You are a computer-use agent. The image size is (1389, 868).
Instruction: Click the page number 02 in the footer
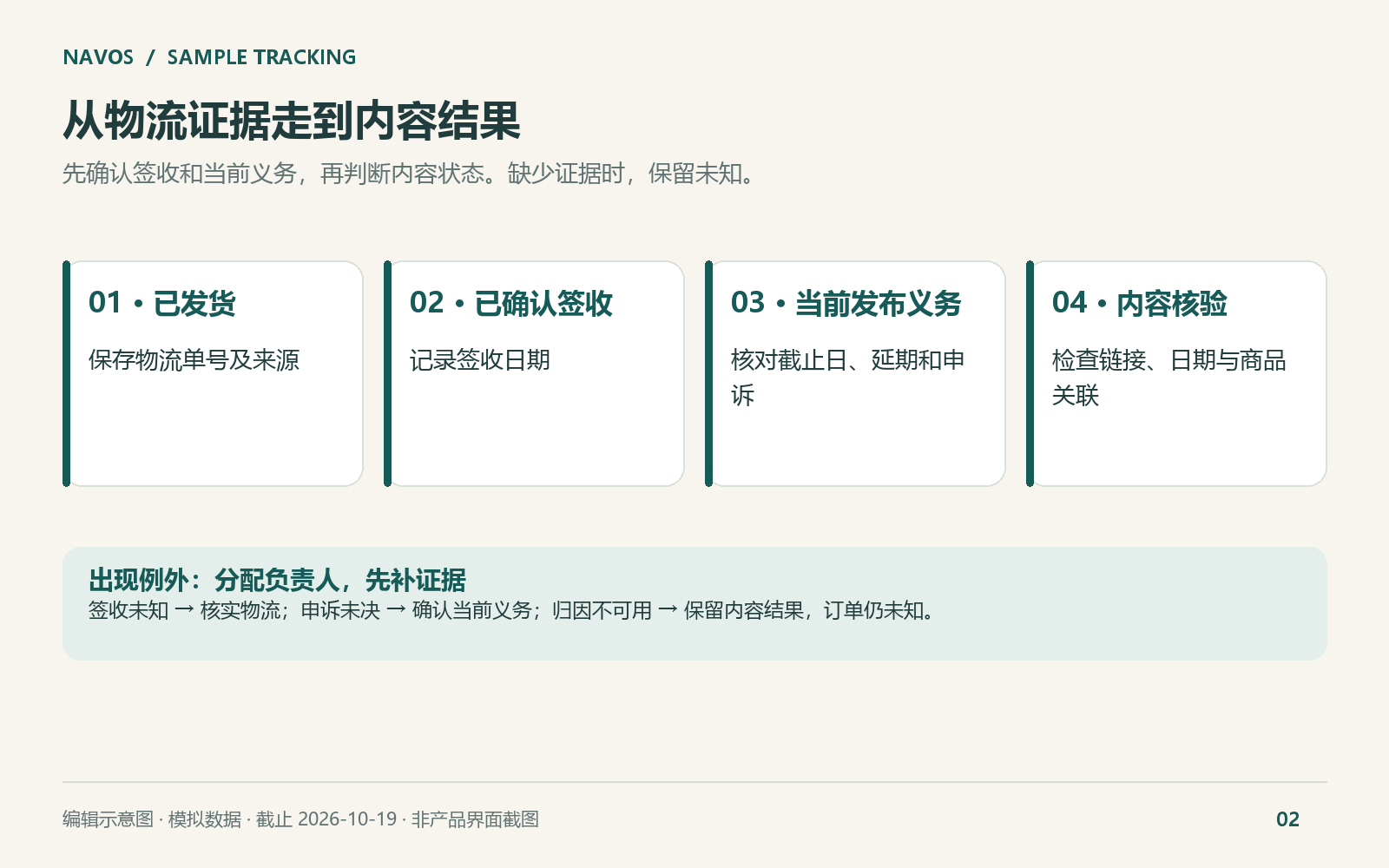(x=1287, y=819)
